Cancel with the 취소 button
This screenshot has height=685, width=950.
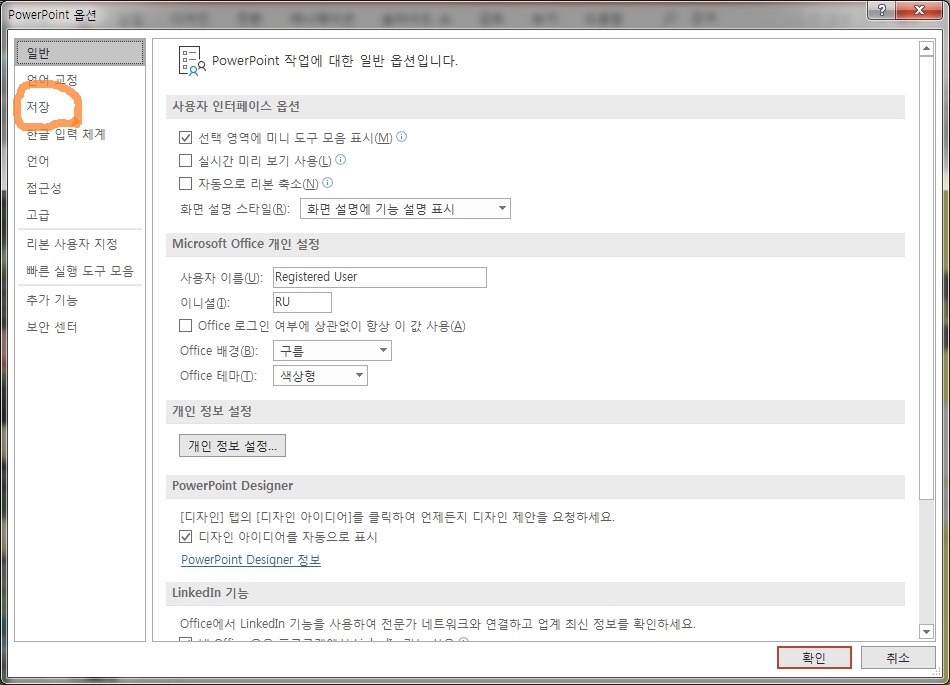tap(897, 658)
